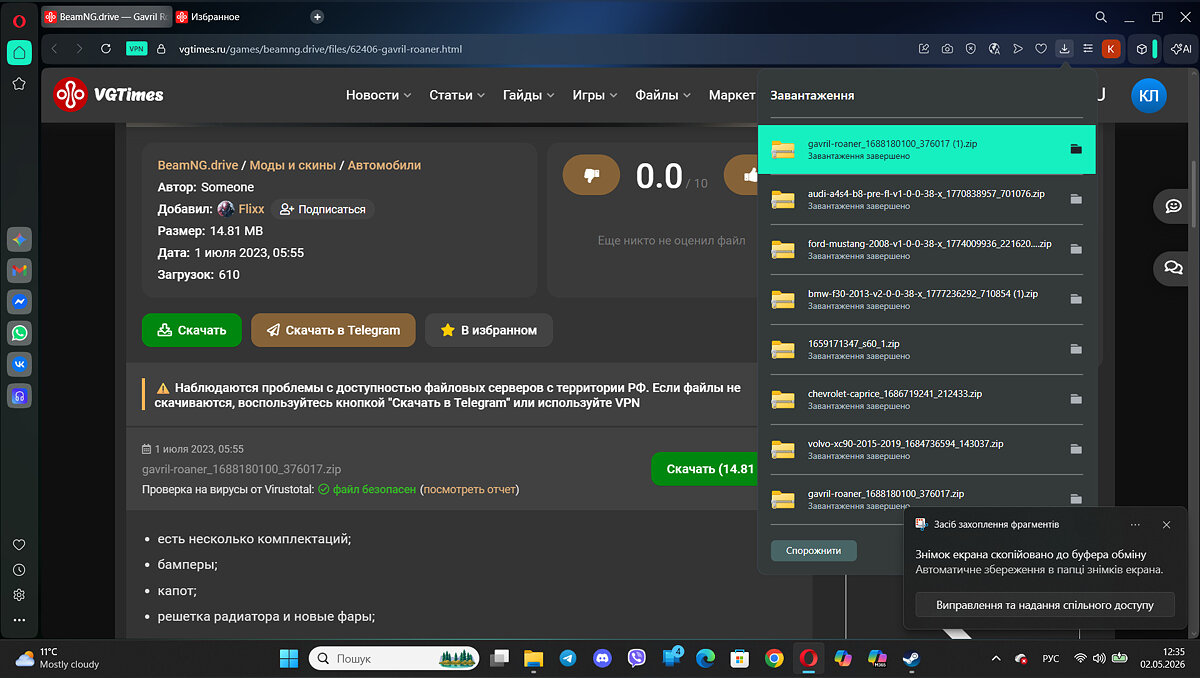This screenshot has height=678, width=1200.
Task: Open the посмотреть отчет virus report link
Action: coord(469,489)
